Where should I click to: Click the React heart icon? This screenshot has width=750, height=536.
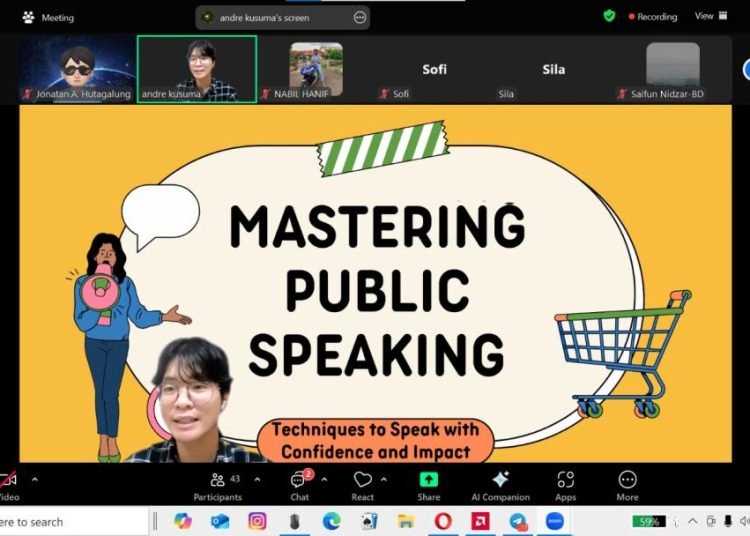pyautogui.click(x=363, y=481)
